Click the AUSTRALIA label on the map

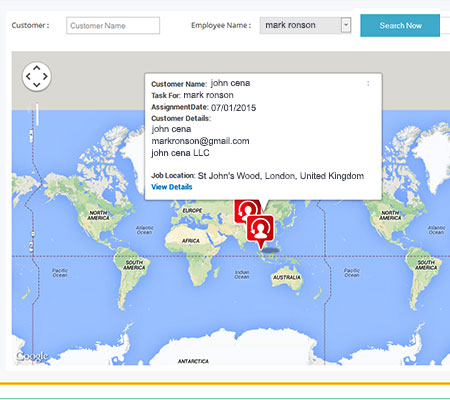click(287, 277)
